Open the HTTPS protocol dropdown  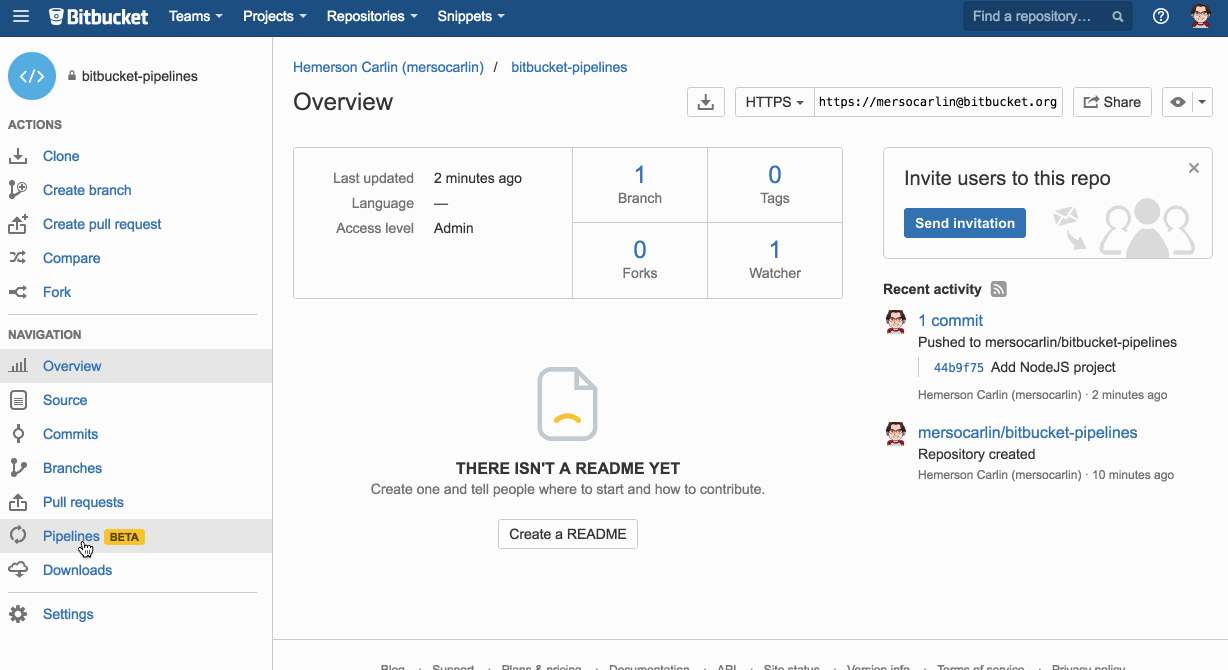click(x=773, y=101)
